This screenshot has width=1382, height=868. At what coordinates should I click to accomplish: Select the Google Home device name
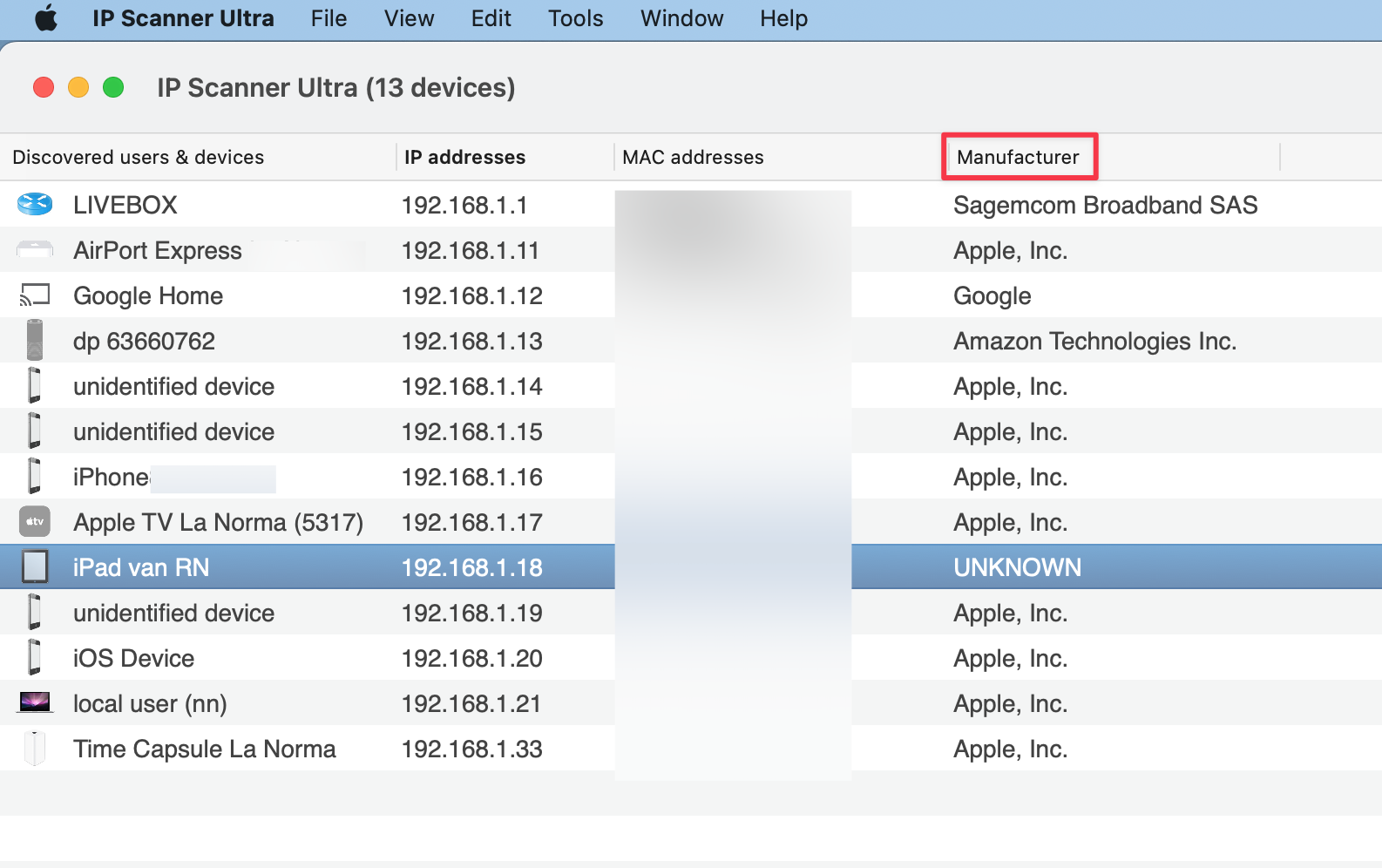coord(148,295)
